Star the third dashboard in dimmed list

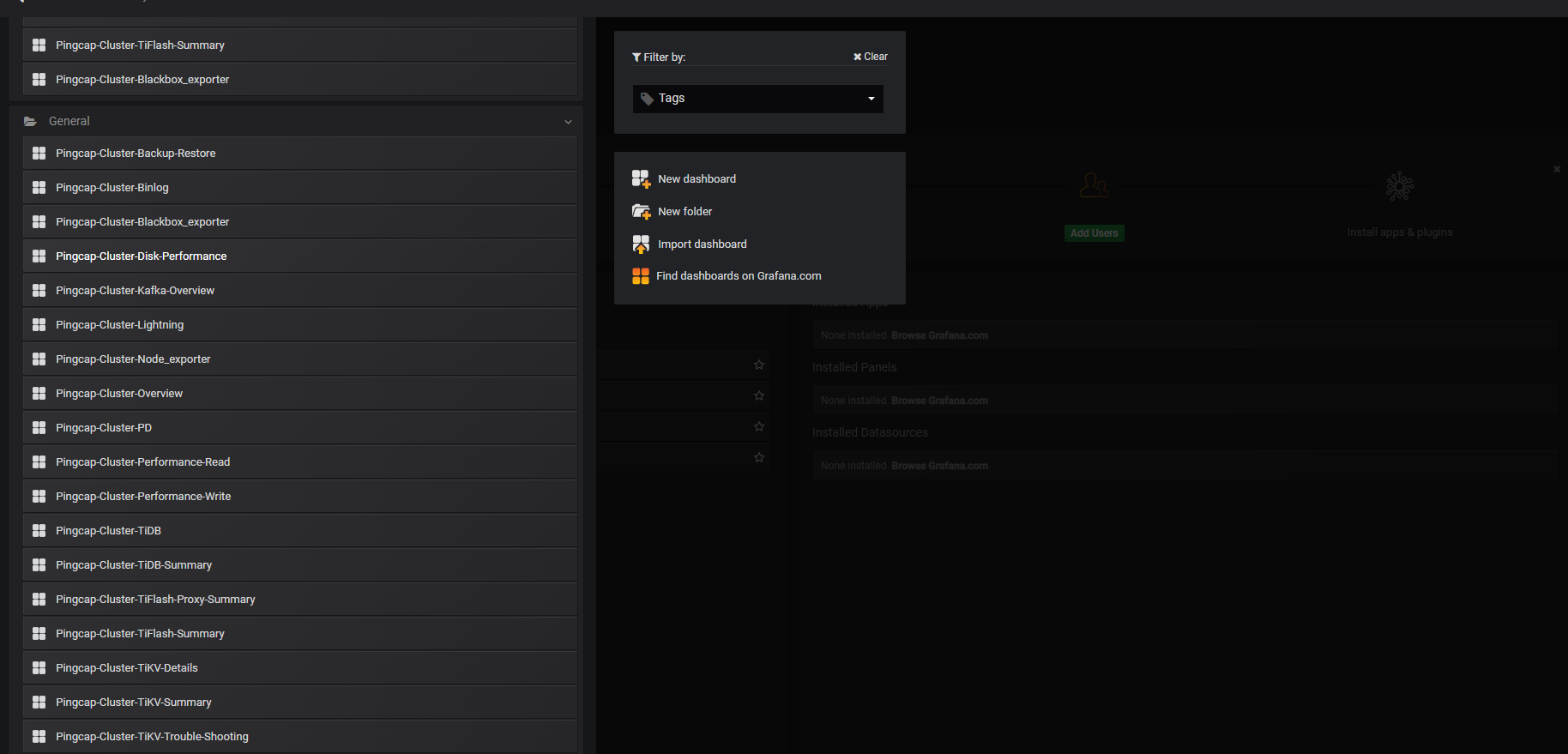(759, 427)
